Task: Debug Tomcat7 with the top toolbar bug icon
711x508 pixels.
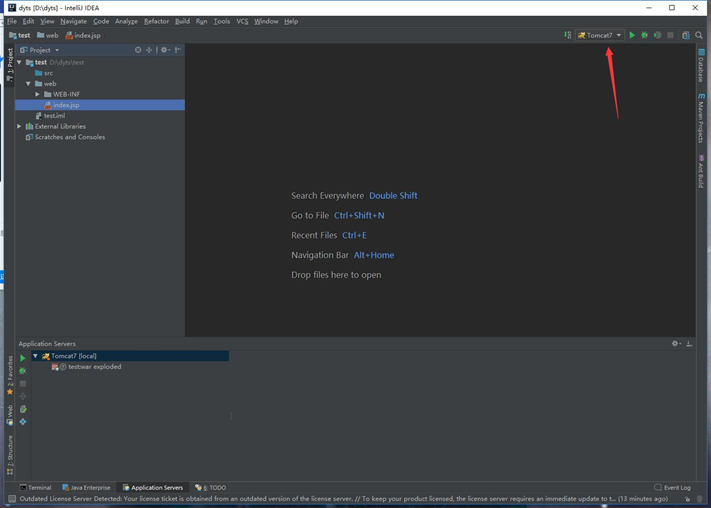Action: (644, 35)
